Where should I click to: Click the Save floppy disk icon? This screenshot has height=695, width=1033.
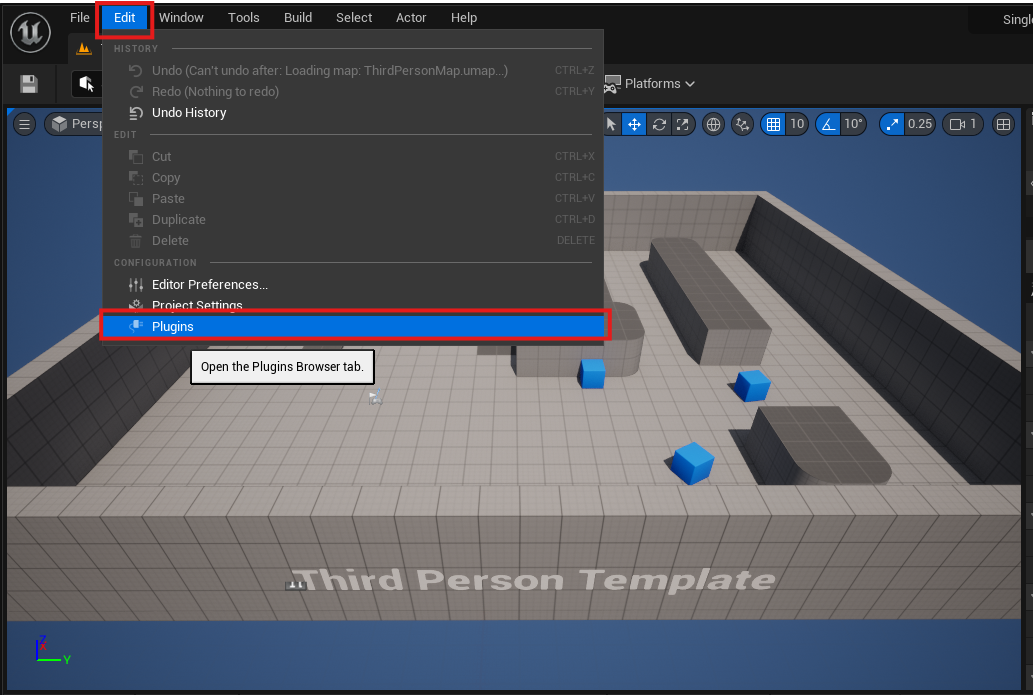tap(29, 84)
